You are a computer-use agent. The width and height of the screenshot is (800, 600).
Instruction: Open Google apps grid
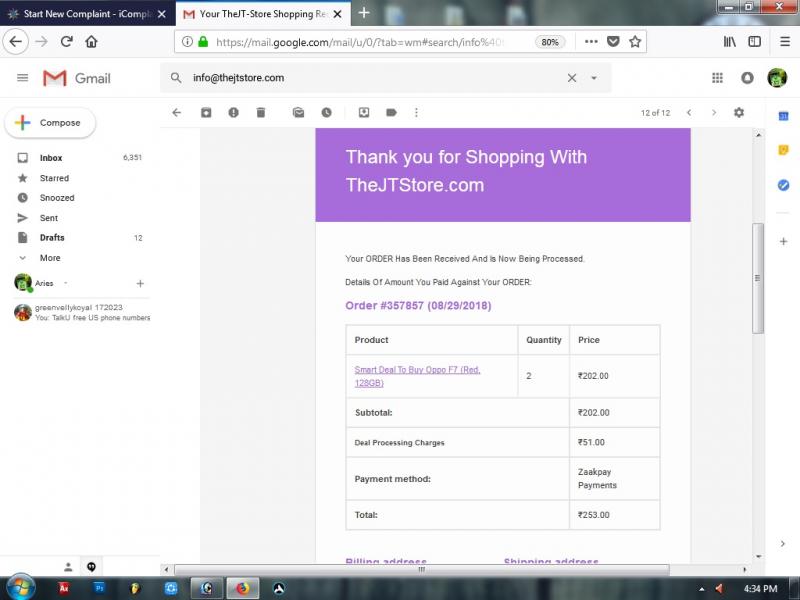tap(717, 78)
